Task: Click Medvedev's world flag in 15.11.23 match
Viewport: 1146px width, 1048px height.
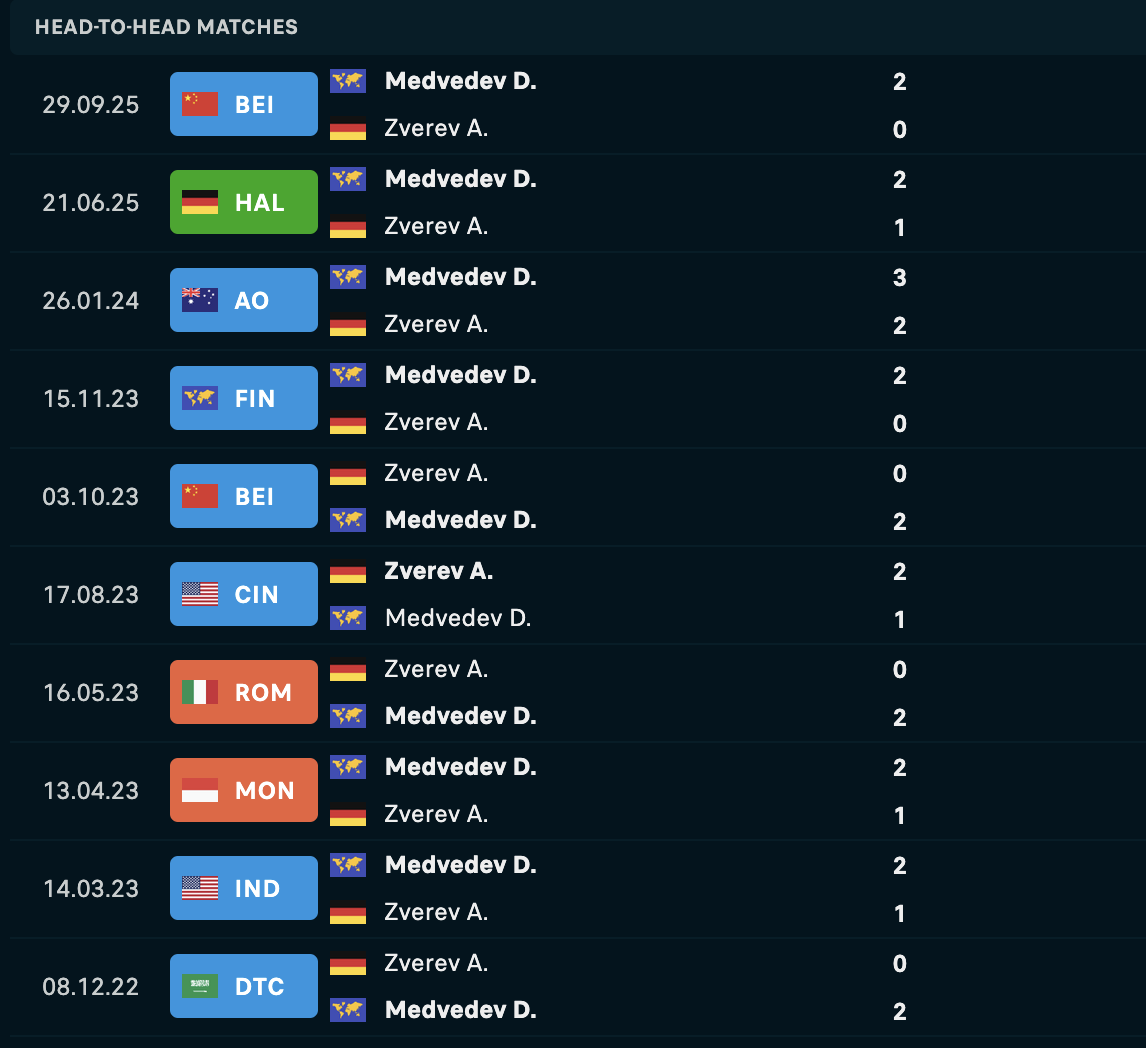Action: click(x=348, y=374)
